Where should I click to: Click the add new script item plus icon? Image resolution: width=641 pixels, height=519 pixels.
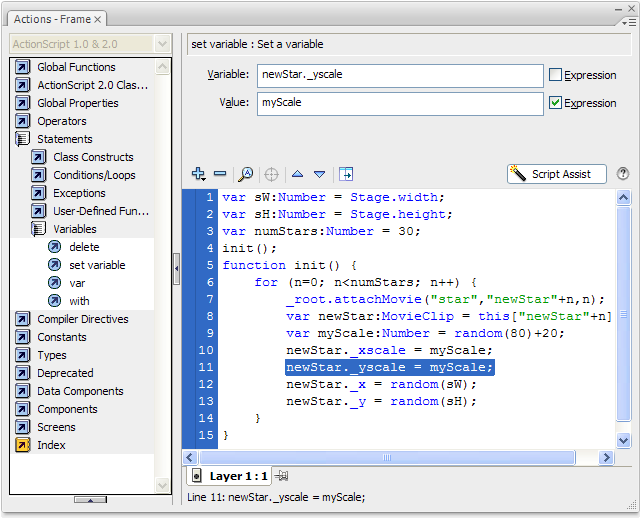click(x=198, y=174)
